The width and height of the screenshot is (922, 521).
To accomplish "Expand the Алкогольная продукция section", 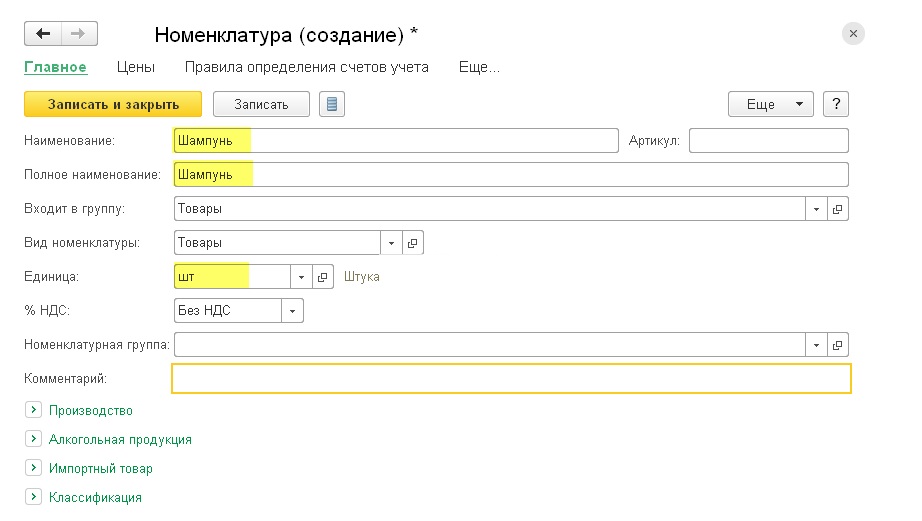I will (34, 439).
